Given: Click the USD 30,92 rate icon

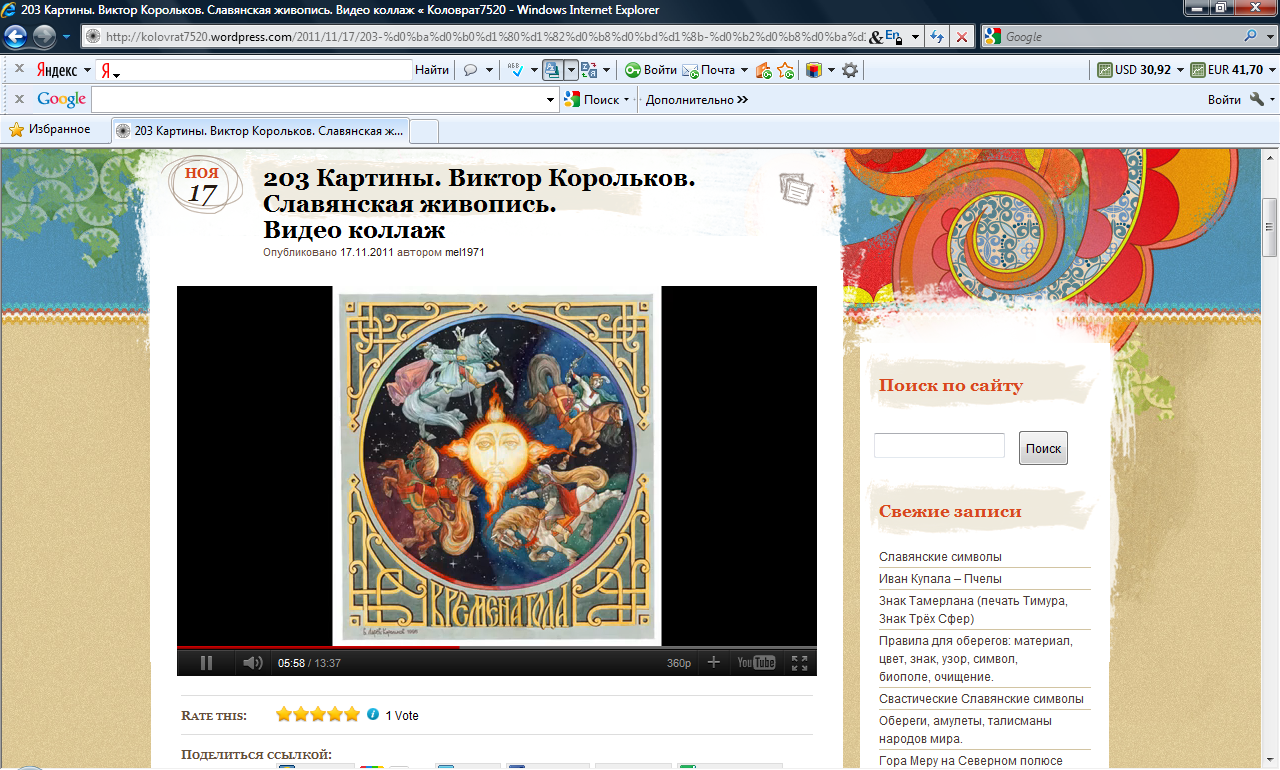Looking at the screenshot, I should pyautogui.click(x=1105, y=70).
